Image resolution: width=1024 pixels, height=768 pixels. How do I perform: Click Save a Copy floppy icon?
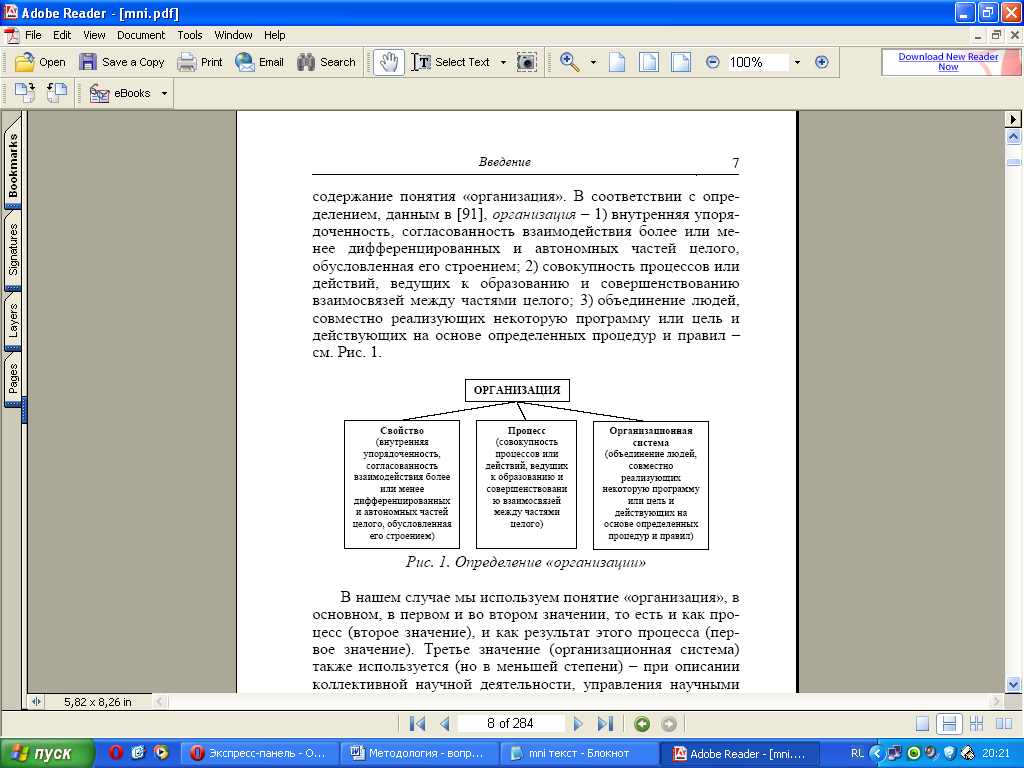(88, 62)
